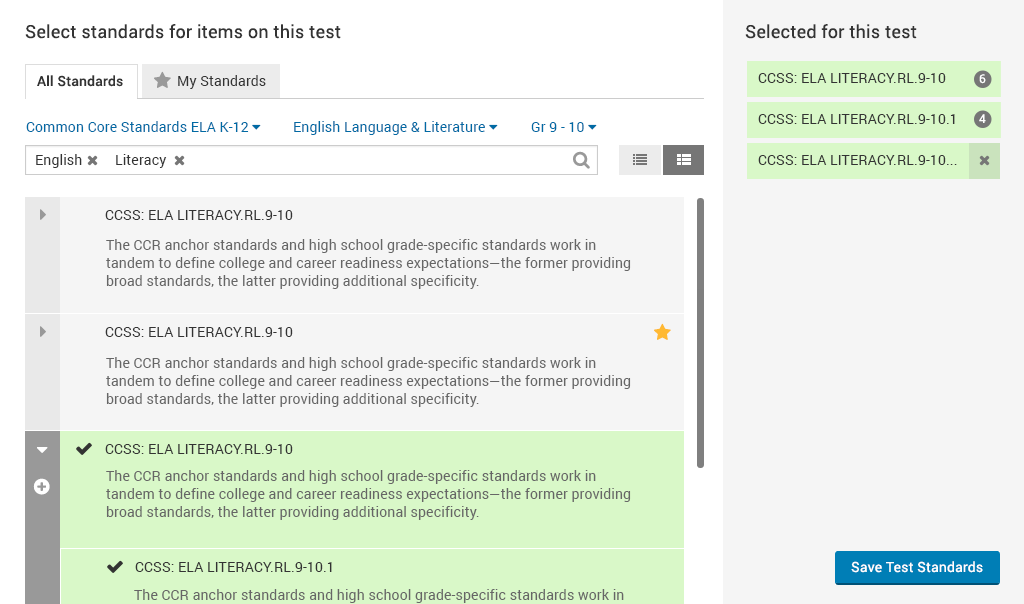Open the My Standards tab
1024x604 pixels.
pyautogui.click(x=211, y=81)
